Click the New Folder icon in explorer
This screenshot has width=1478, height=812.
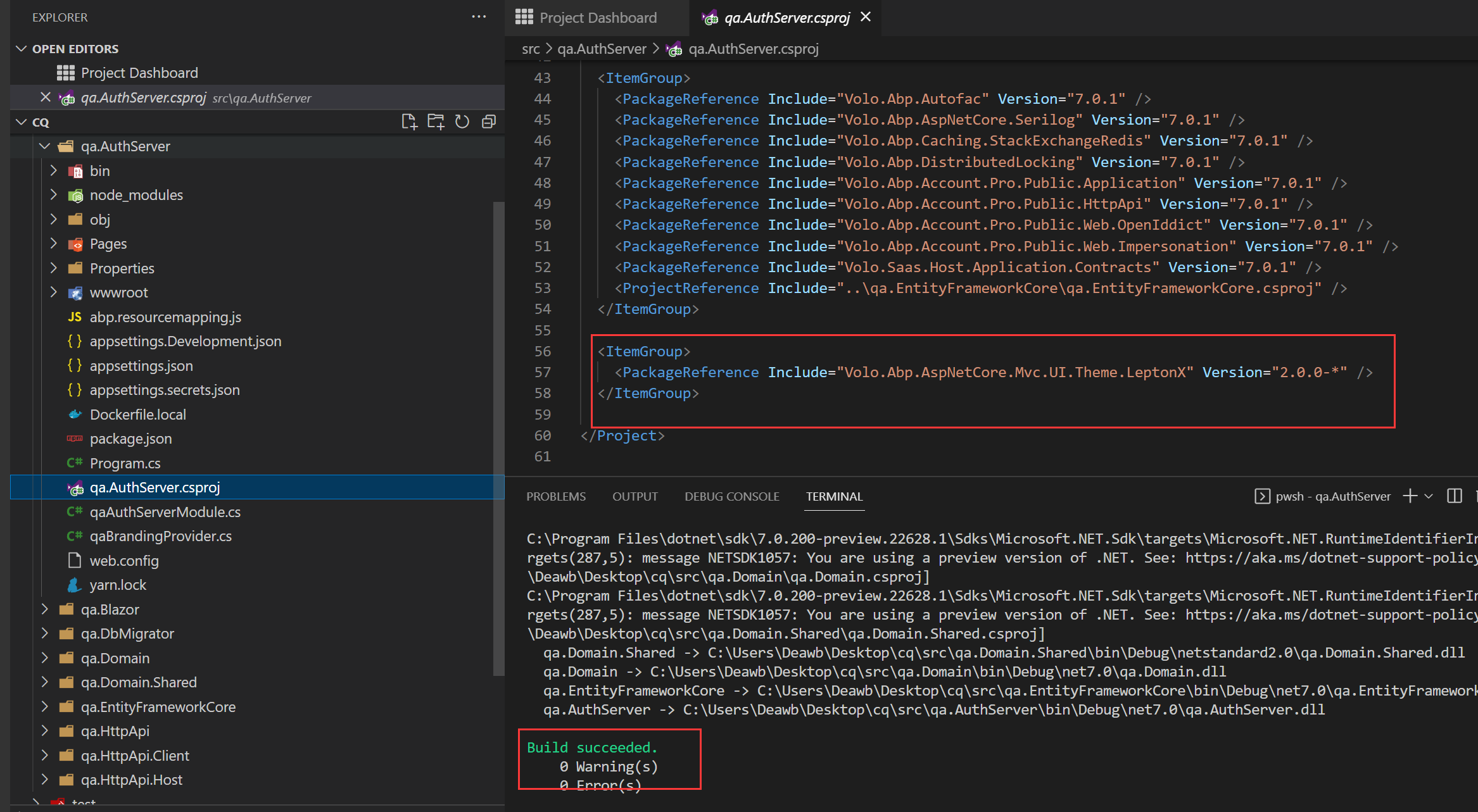click(x=436, y=122)
